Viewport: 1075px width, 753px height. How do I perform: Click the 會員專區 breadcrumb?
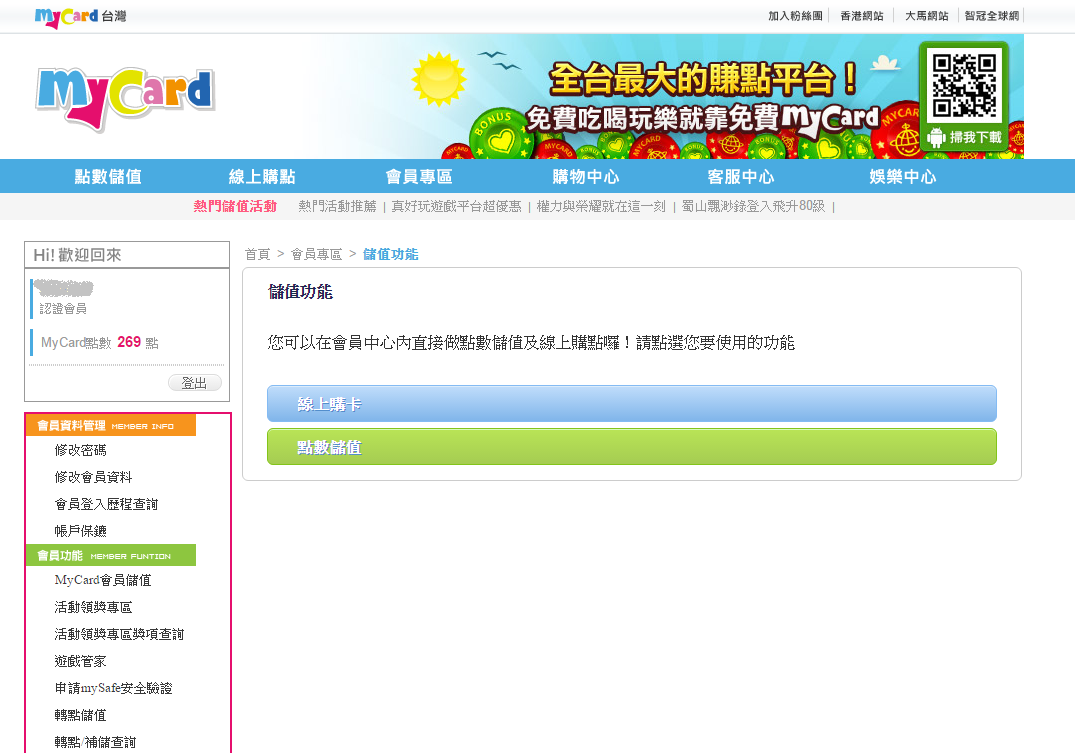317,254
